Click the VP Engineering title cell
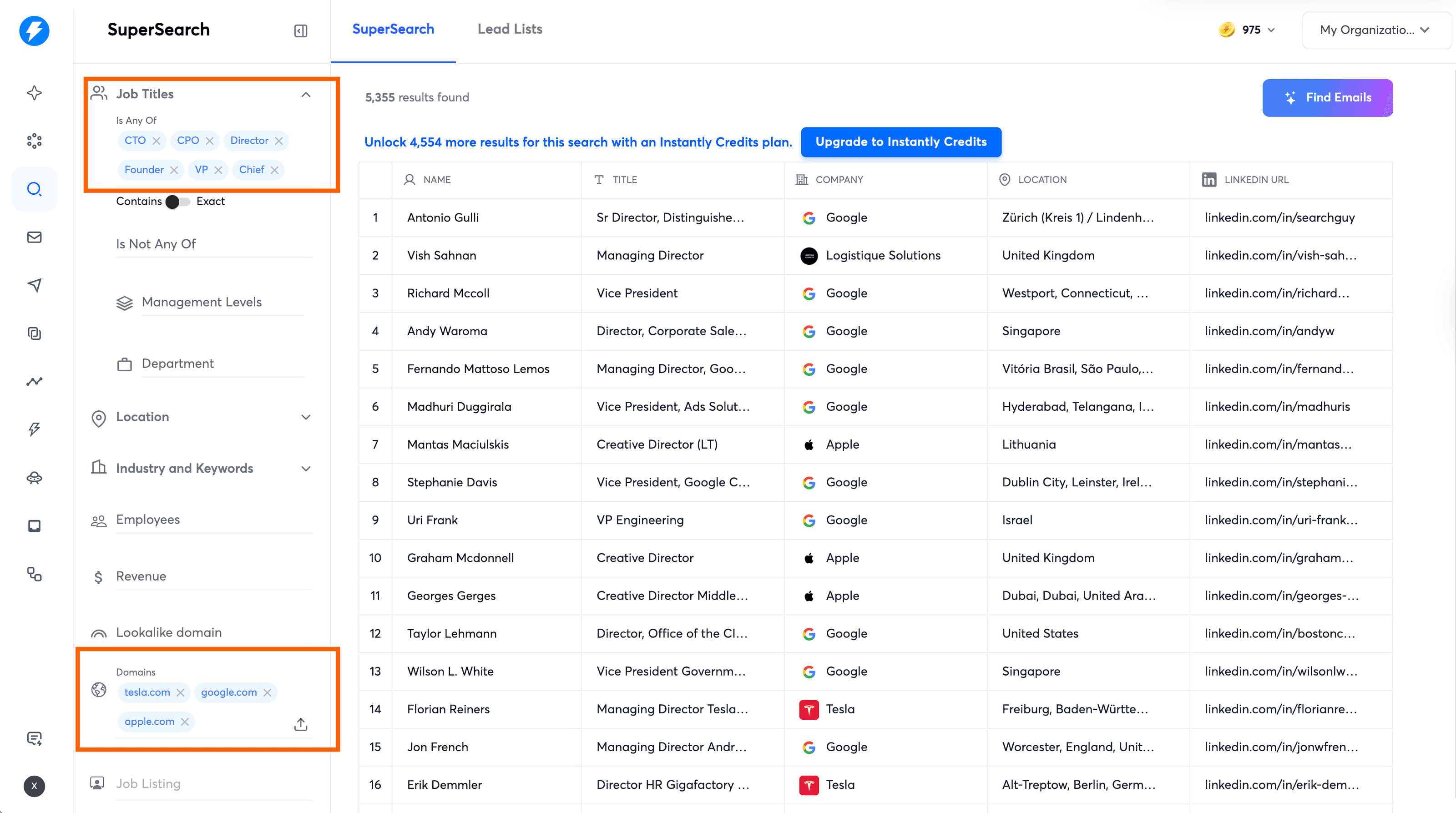The width and height of the screenshot is (1456, 813). pos(682,520)
